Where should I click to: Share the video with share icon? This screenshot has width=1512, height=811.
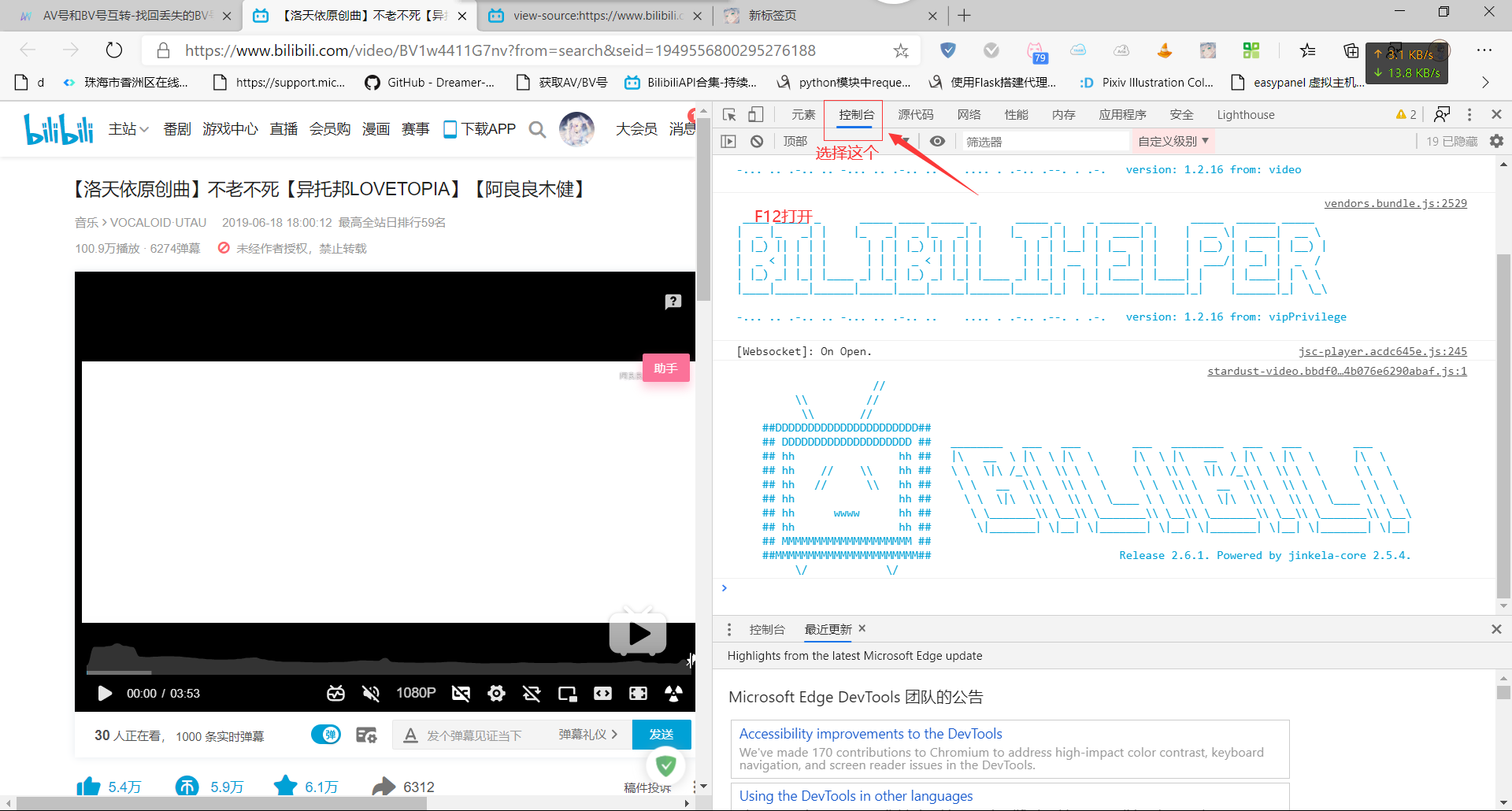tap(384, 787)
